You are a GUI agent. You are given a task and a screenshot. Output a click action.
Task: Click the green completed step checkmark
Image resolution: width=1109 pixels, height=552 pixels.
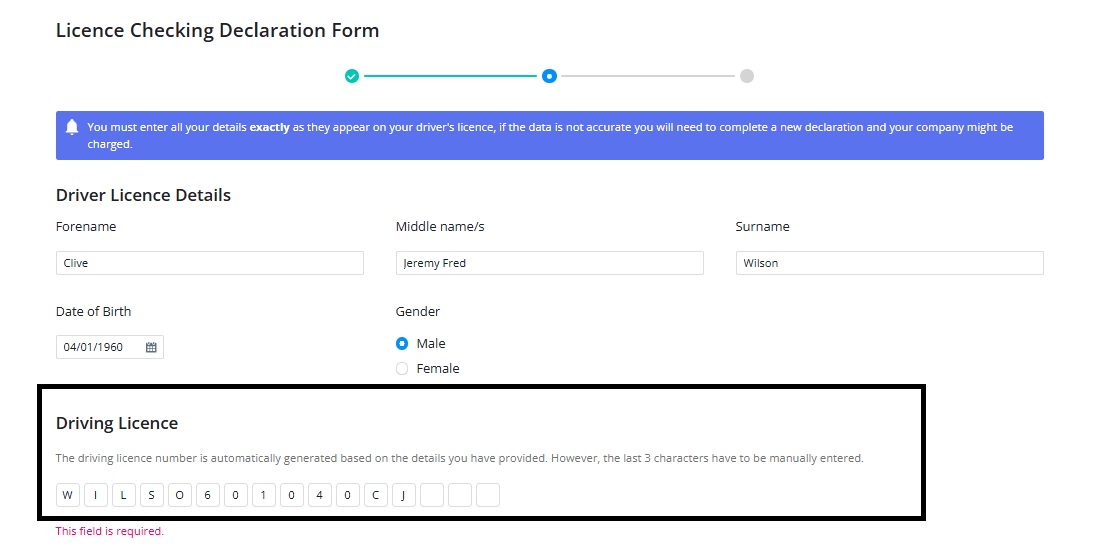(352, 76)
